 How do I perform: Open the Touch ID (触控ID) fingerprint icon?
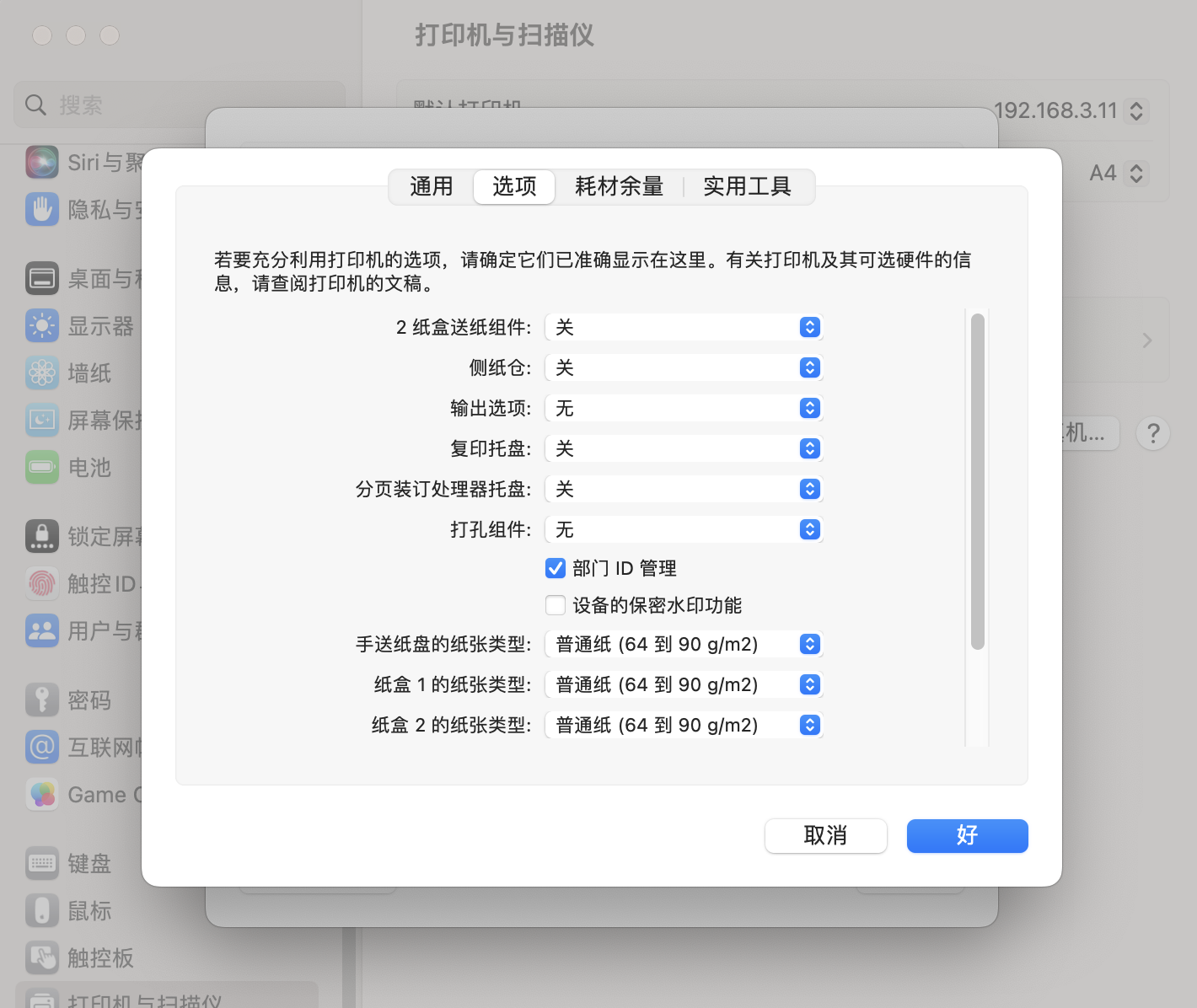coord(42,583)
